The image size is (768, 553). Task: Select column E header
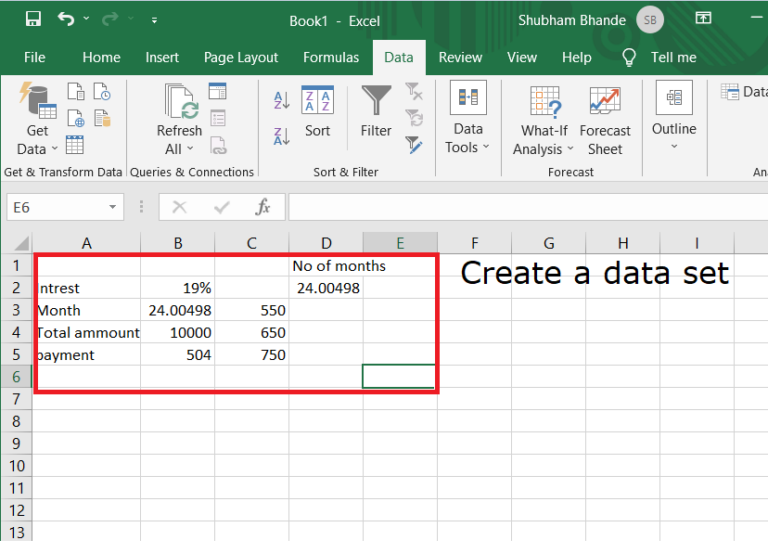click(x=400, y=243)
